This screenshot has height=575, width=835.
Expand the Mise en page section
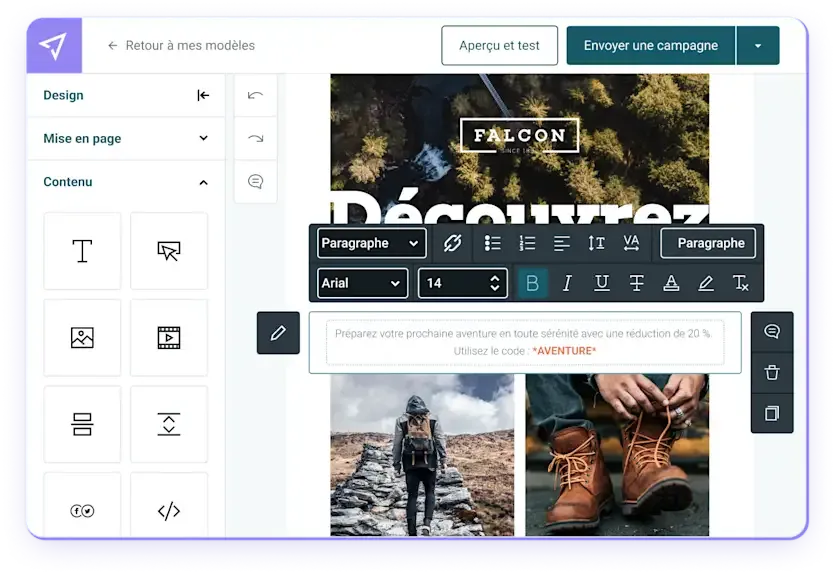tap(125, 139)
